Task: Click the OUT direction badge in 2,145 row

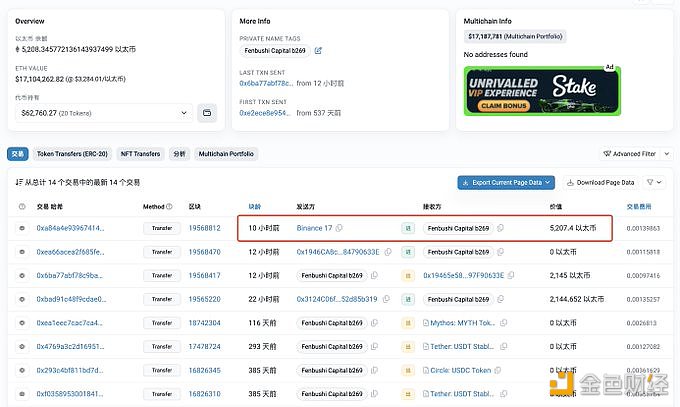Action: coord(408,276)
